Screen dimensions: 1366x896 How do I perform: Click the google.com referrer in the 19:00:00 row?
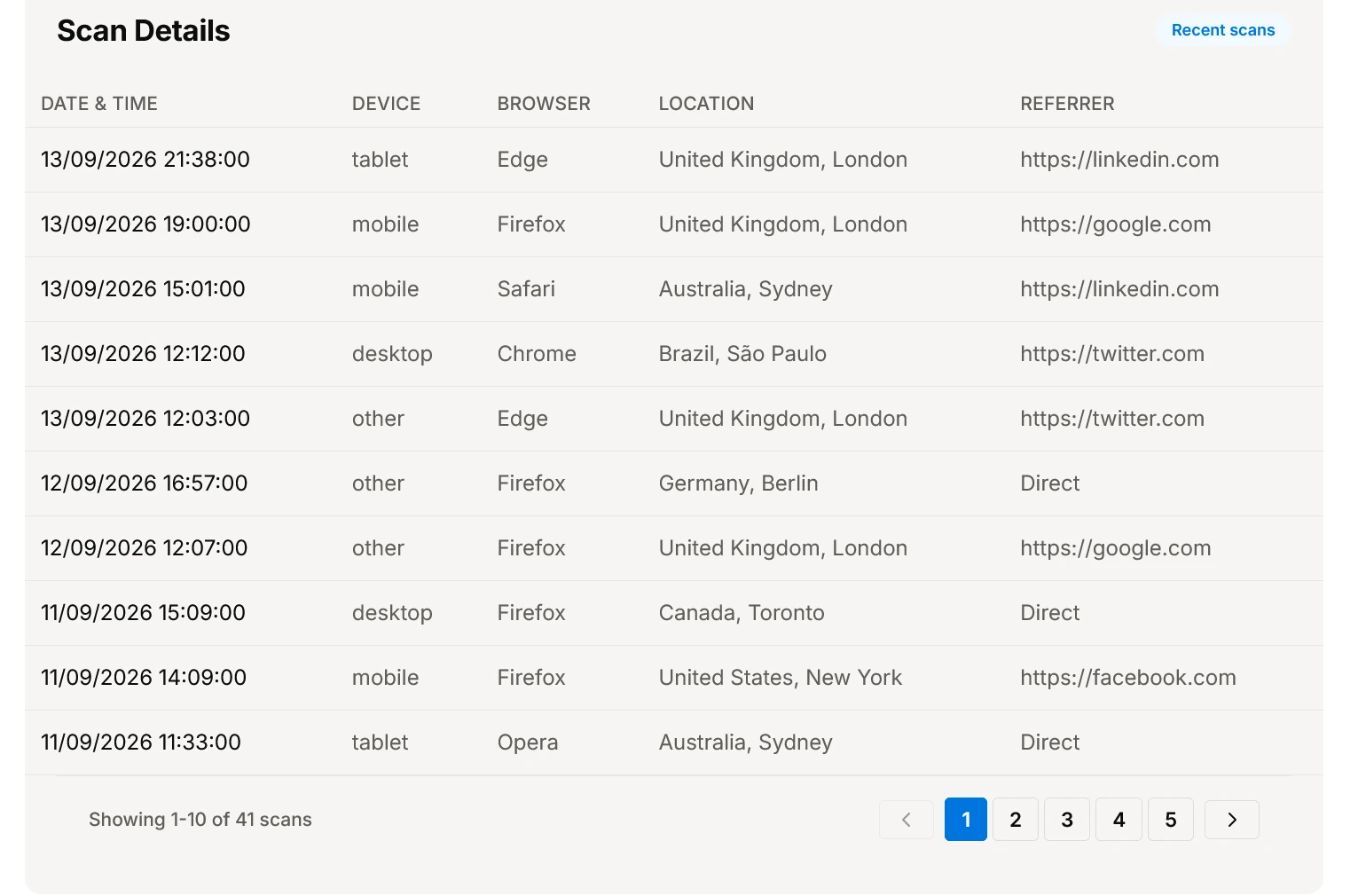click(1116, 224)
